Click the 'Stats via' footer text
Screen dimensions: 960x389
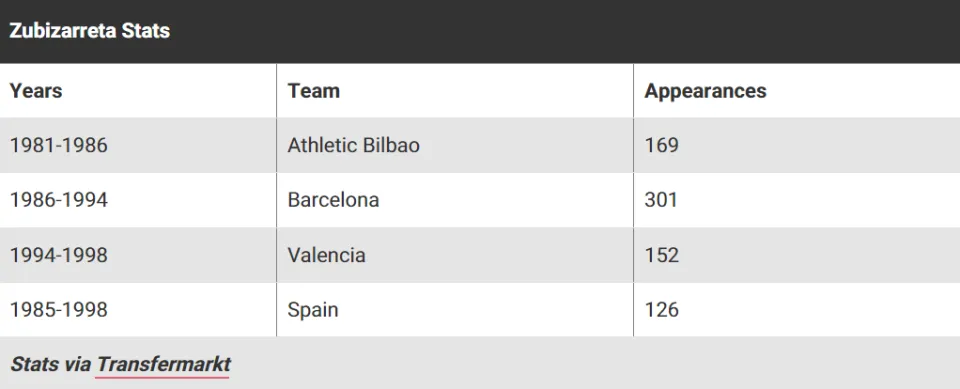(51, 364)
